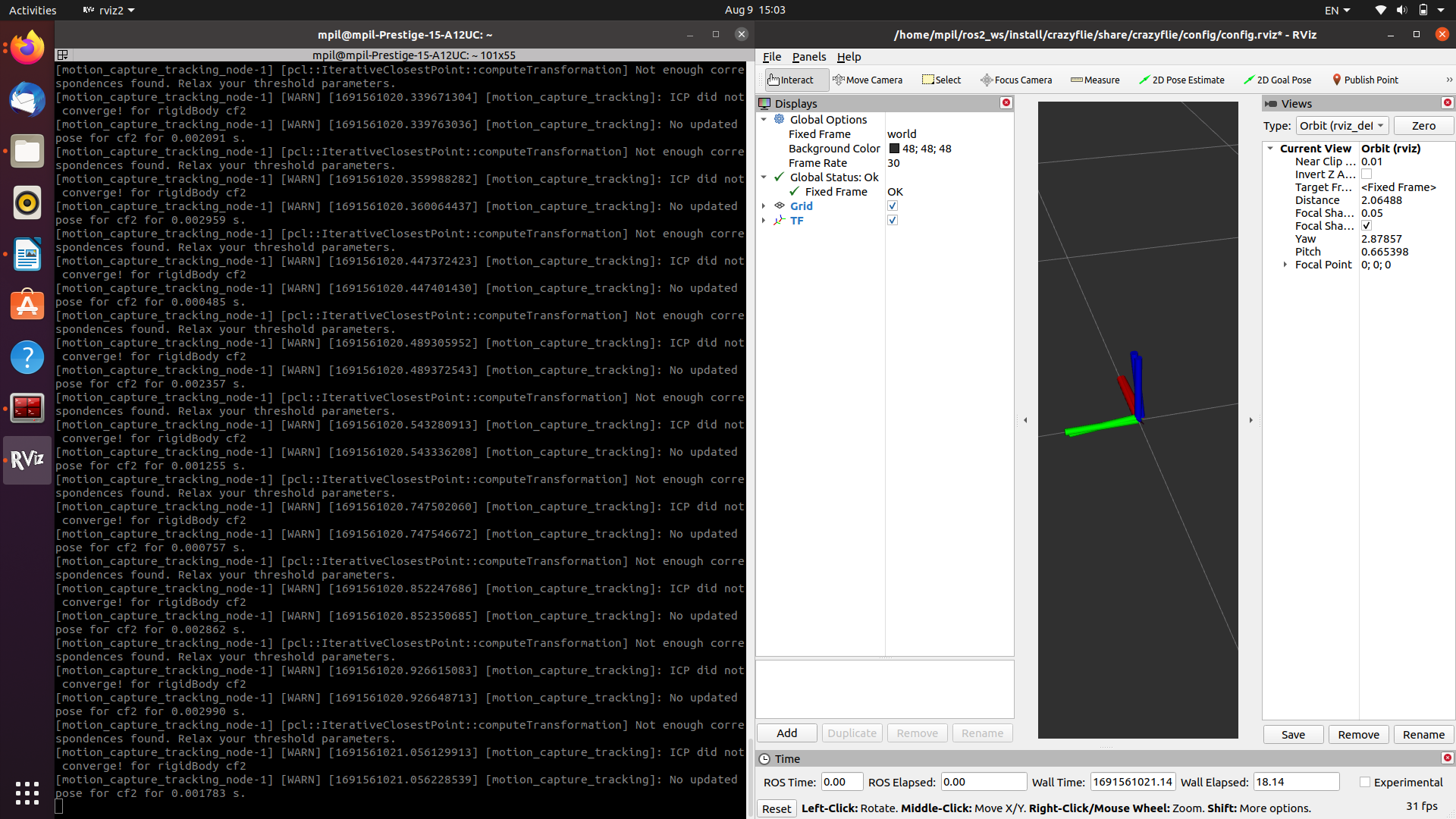
Task: Open the Panels menu
Action: pyautogui.click(x=808, y=57)
